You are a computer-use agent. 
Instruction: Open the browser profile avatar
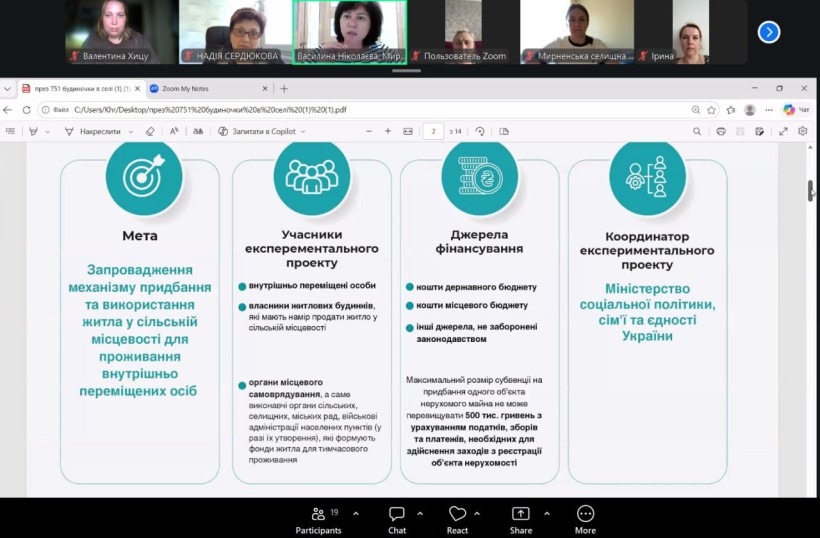click(x=750, y=110)
